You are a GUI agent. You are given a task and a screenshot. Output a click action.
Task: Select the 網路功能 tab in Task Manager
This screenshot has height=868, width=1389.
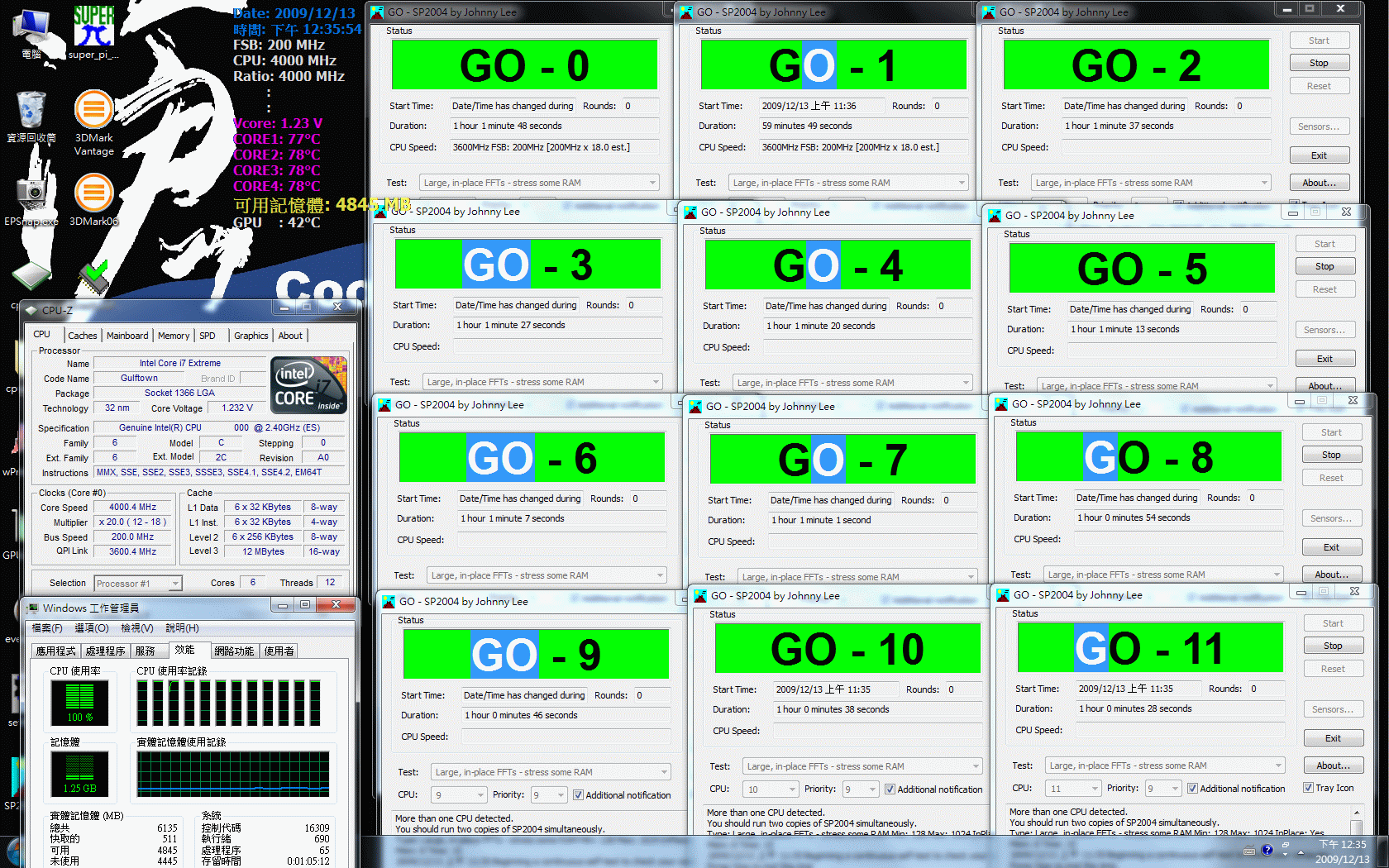click(x=234, y=651)
